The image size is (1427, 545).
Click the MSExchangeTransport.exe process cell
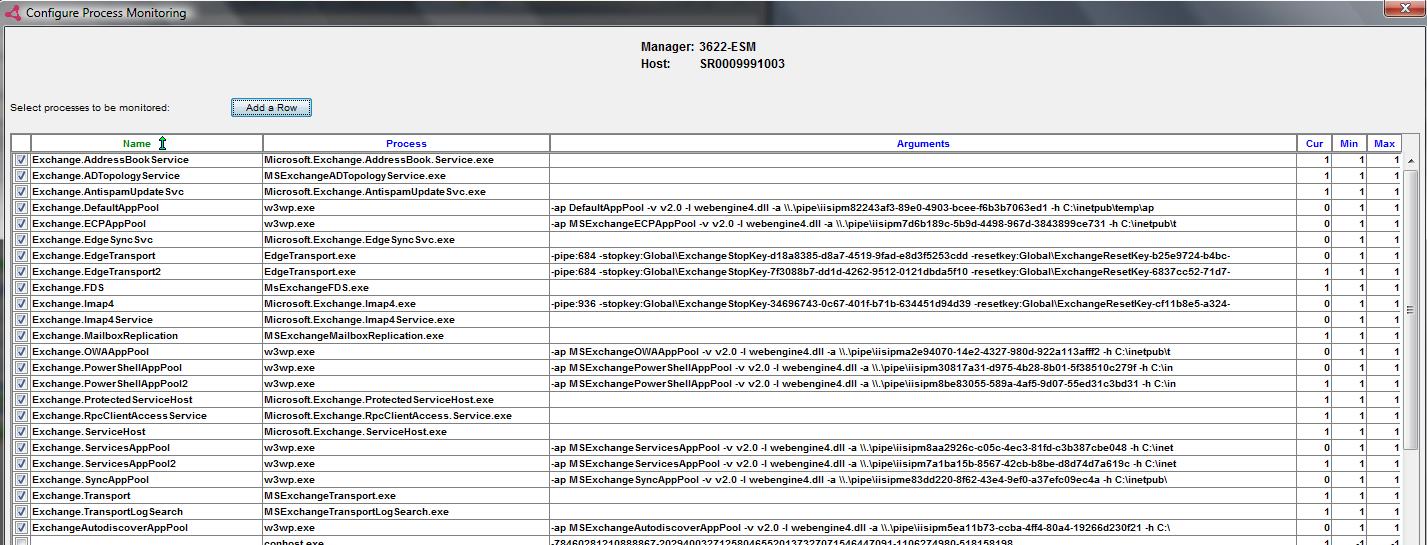pos(406,496)
